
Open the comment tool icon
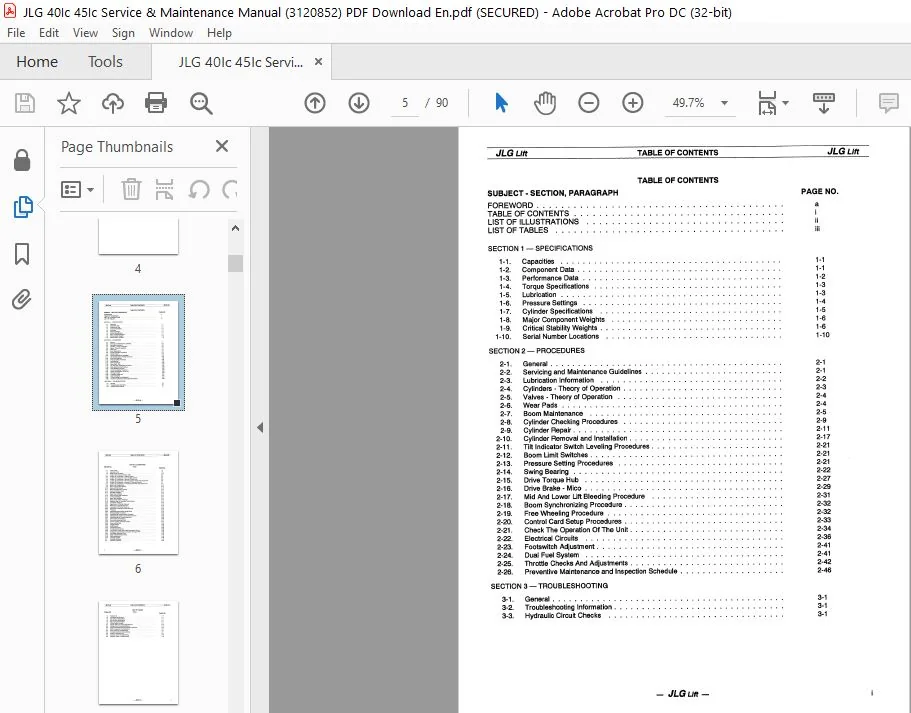888,103
